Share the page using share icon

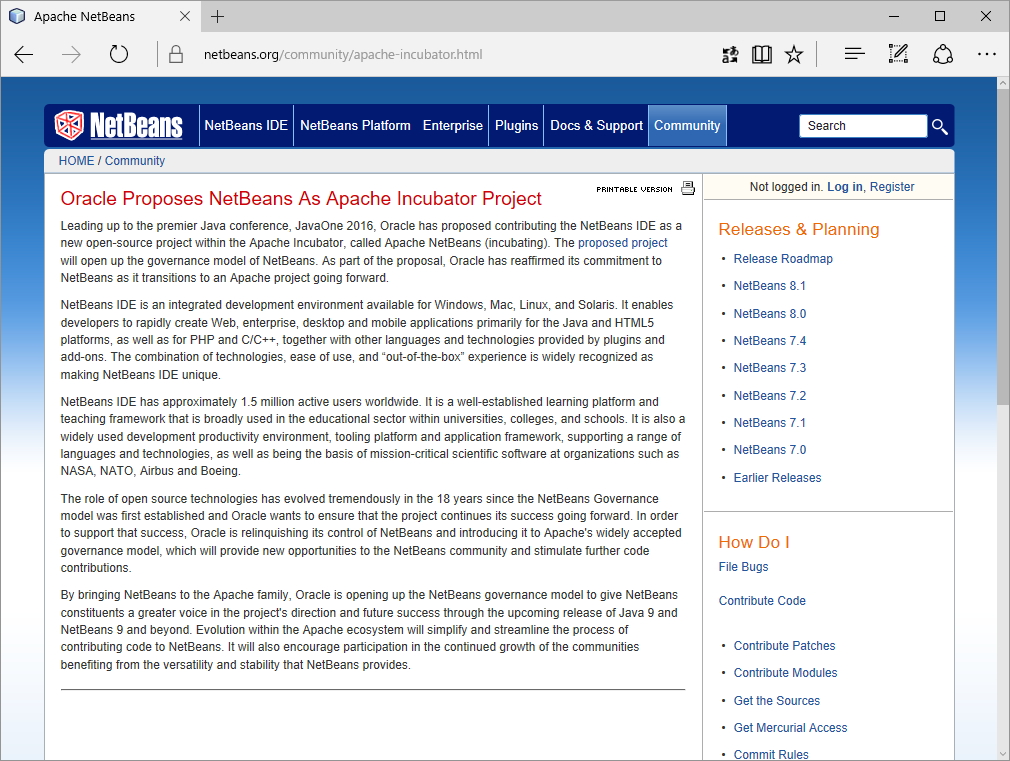[x=942, y=54]
